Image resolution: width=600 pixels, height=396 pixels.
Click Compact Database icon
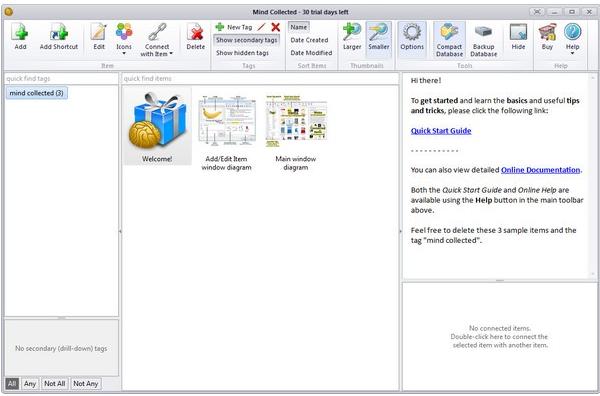[x=450, y=40]
